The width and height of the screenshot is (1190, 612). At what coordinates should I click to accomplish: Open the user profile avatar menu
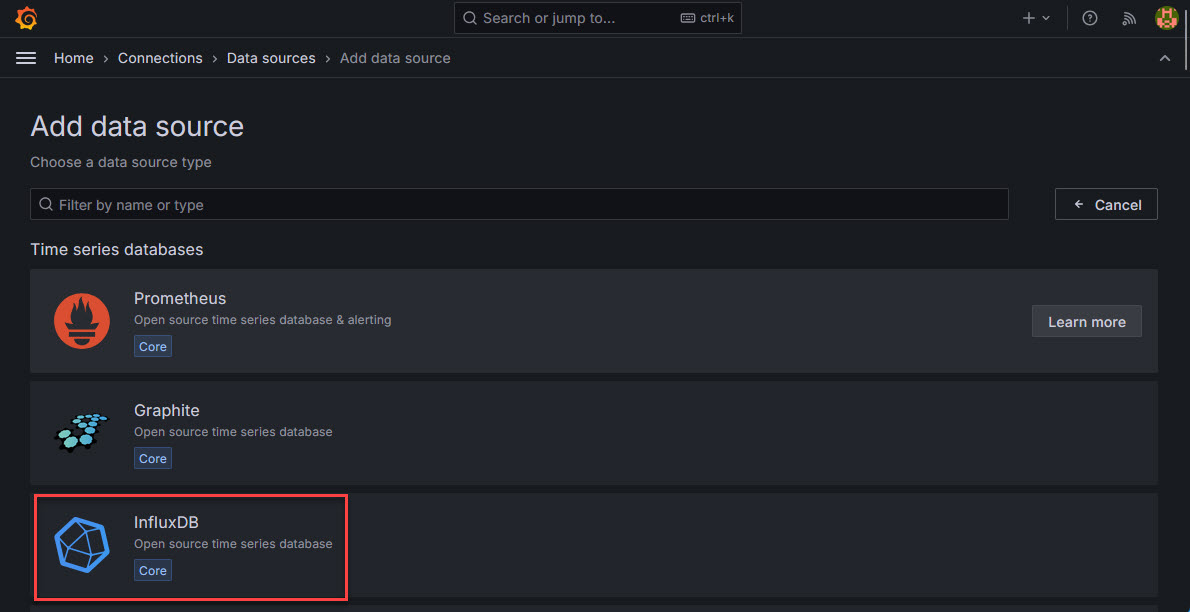(x=1166, y=17)
